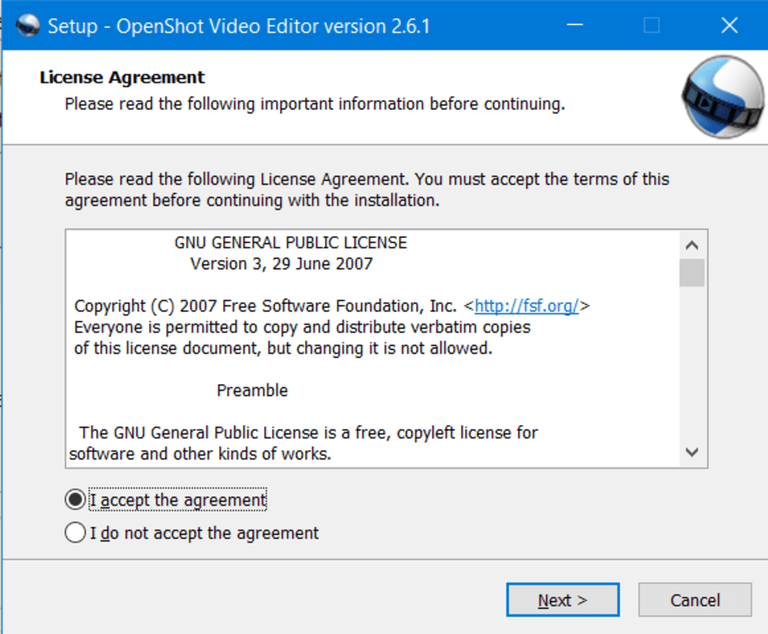
Task: Click 'The GNU General Public License is' line
Action: (309, 433)
